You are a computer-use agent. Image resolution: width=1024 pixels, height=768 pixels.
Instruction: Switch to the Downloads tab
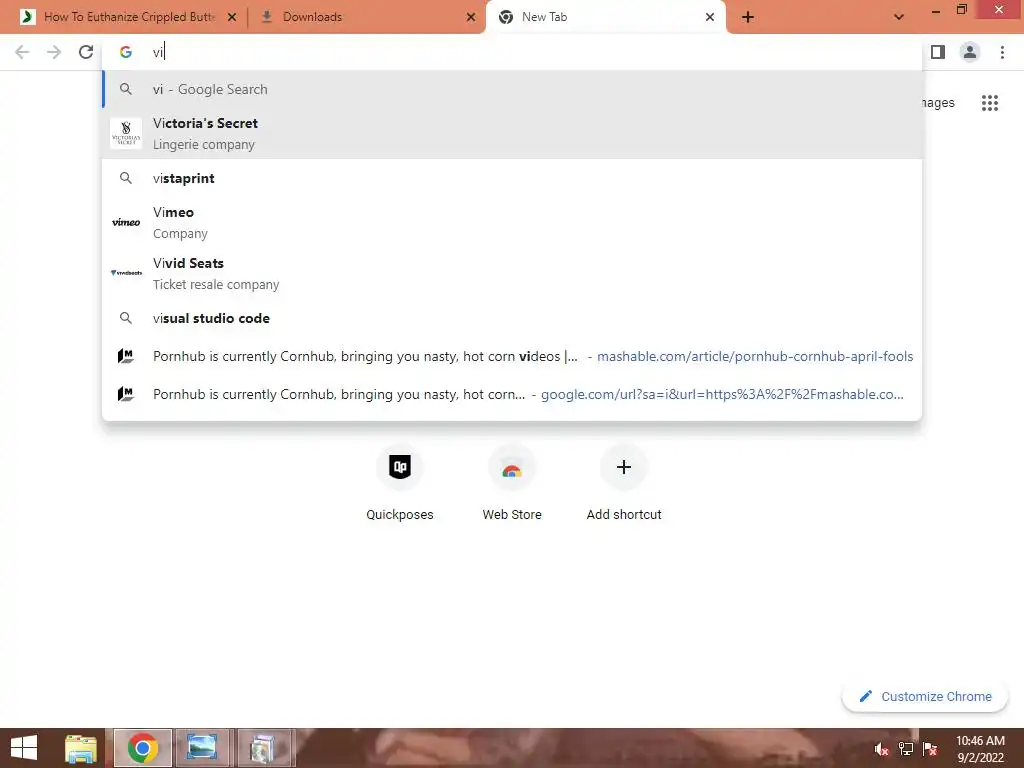point(367,17)
